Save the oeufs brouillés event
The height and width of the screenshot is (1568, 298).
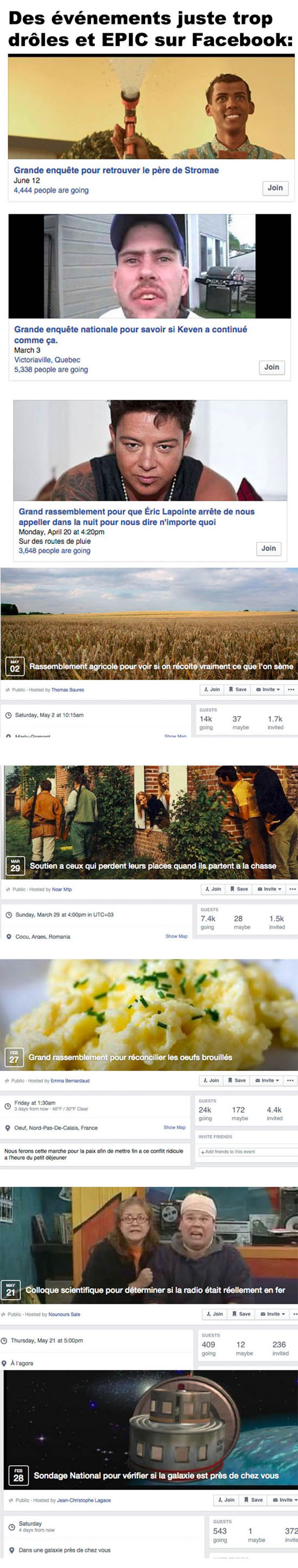click(237, 1080)
